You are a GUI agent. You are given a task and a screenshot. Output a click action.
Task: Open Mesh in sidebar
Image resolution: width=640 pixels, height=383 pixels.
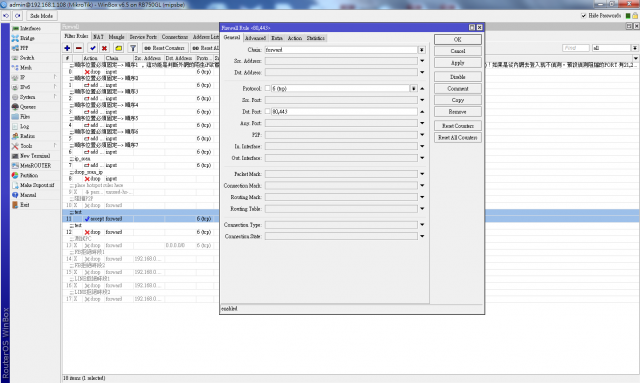click(x=26, y=67)
